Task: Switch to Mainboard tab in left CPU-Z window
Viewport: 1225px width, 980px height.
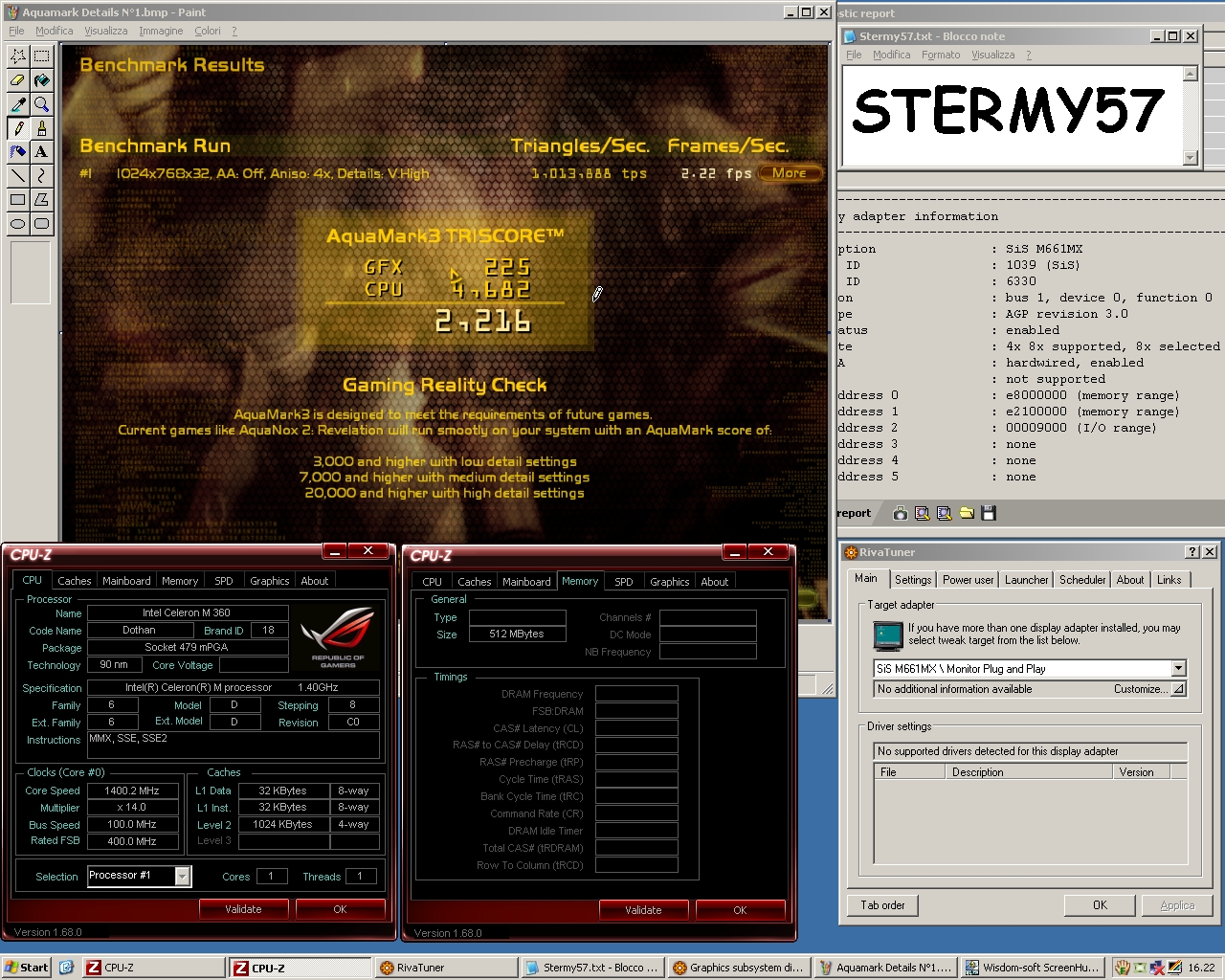Action: pos(126,581)
